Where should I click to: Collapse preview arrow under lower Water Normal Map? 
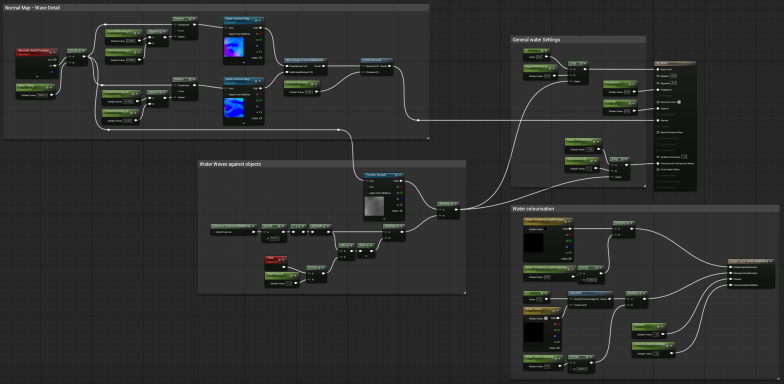click(244, 124)
